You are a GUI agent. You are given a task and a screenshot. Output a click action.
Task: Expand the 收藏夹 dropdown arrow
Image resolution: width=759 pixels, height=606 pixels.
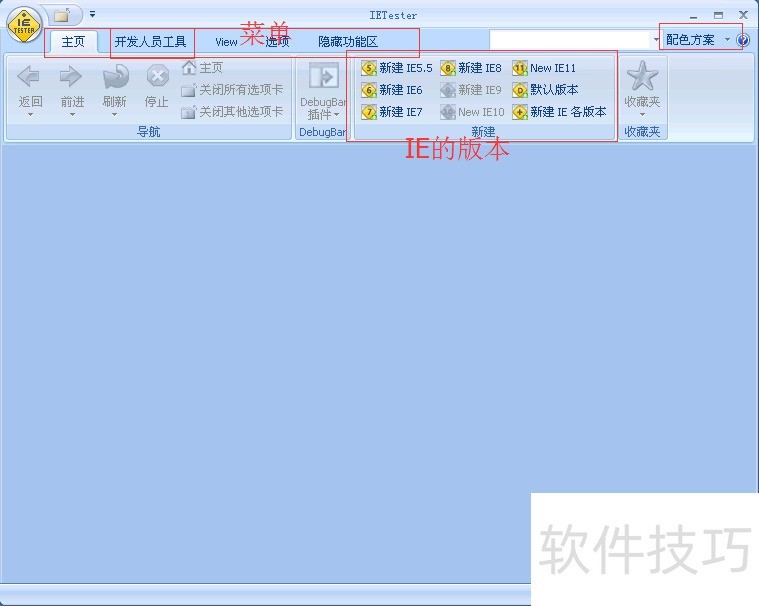tap(642, 115)
